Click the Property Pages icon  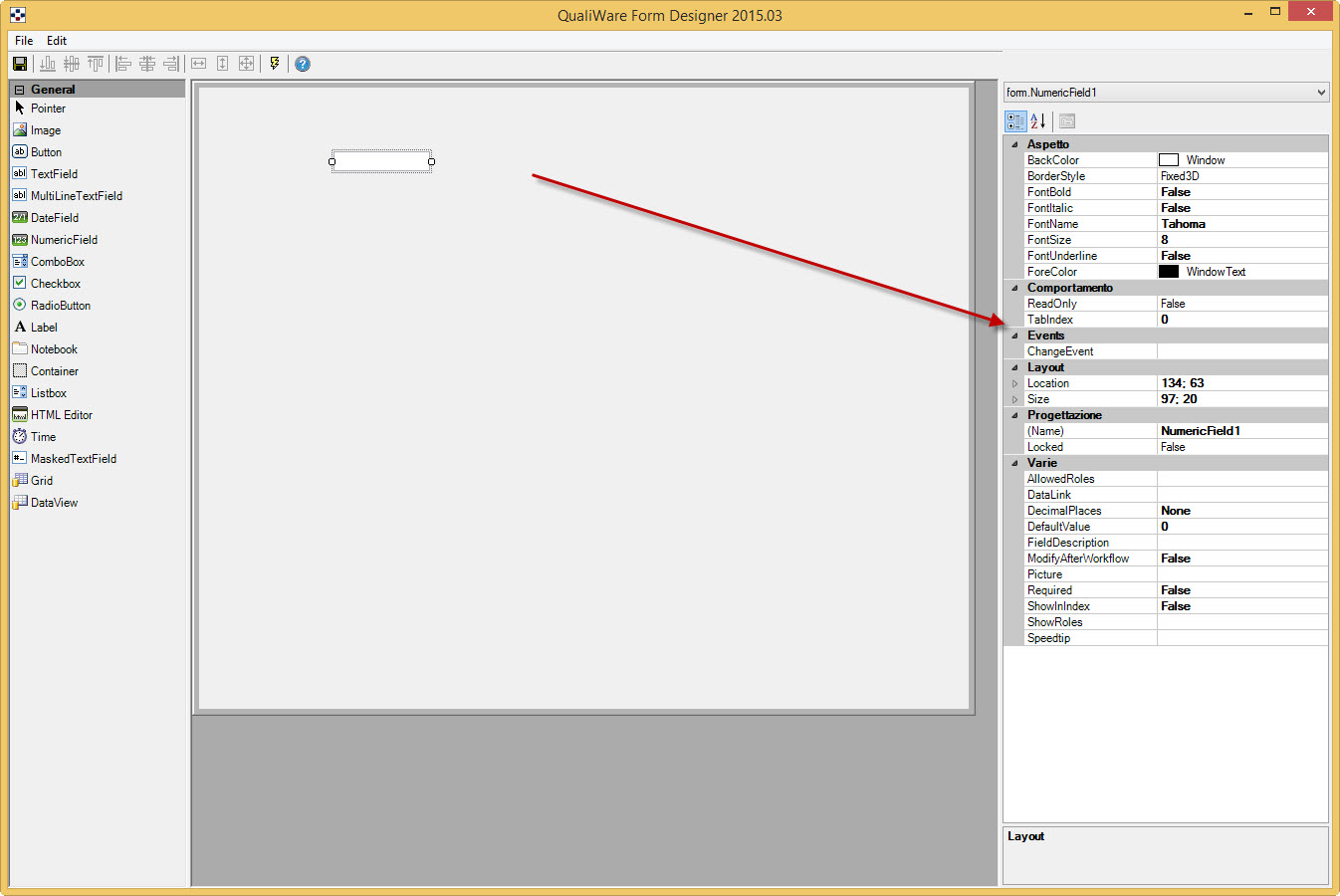[x=1067, y=121]
